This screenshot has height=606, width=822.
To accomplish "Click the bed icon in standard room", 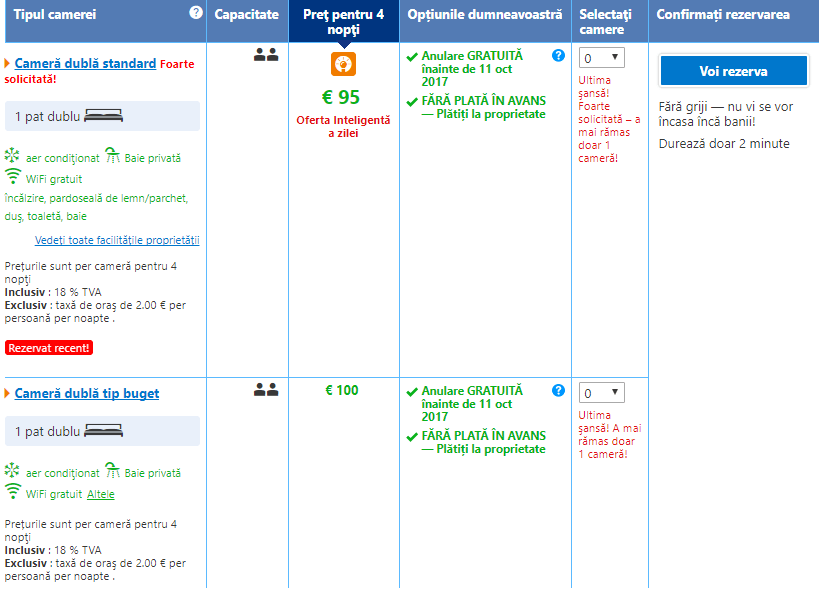I will point(104,116).
